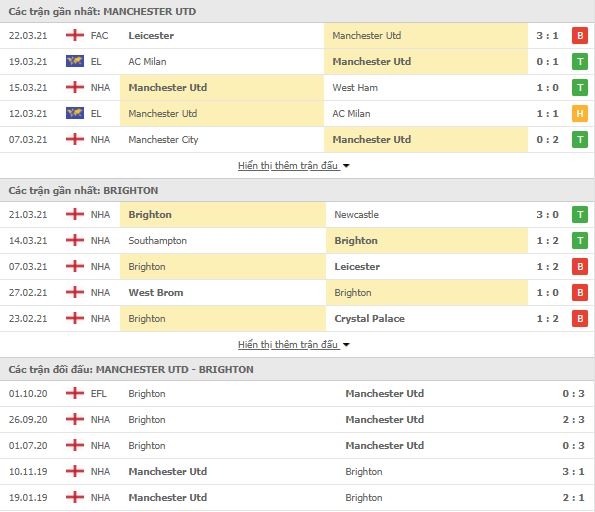
Task: Open Southampton vs Brighton 14.03.21 row
Action: click(298, 241)
